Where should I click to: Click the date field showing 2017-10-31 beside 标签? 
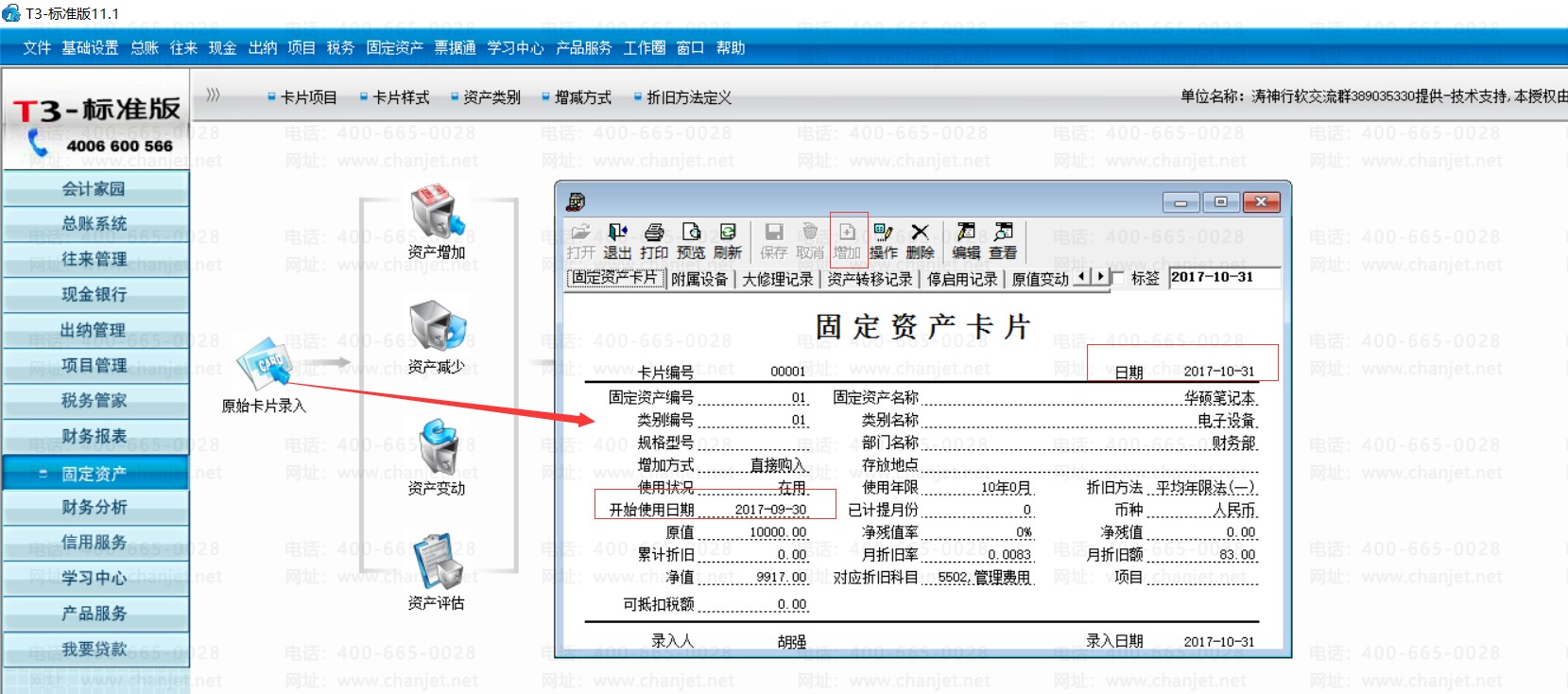pos(1225,277)
